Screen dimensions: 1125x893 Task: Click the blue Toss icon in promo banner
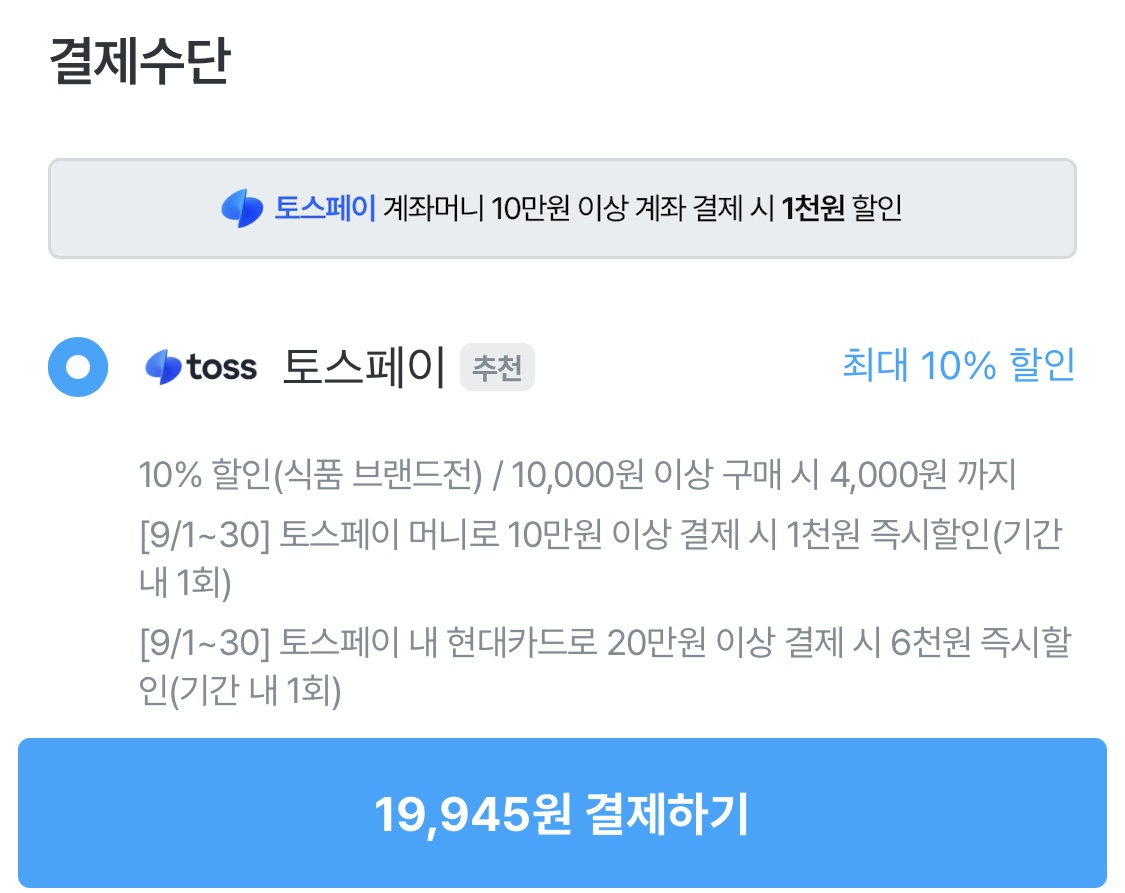coord(242,209)
